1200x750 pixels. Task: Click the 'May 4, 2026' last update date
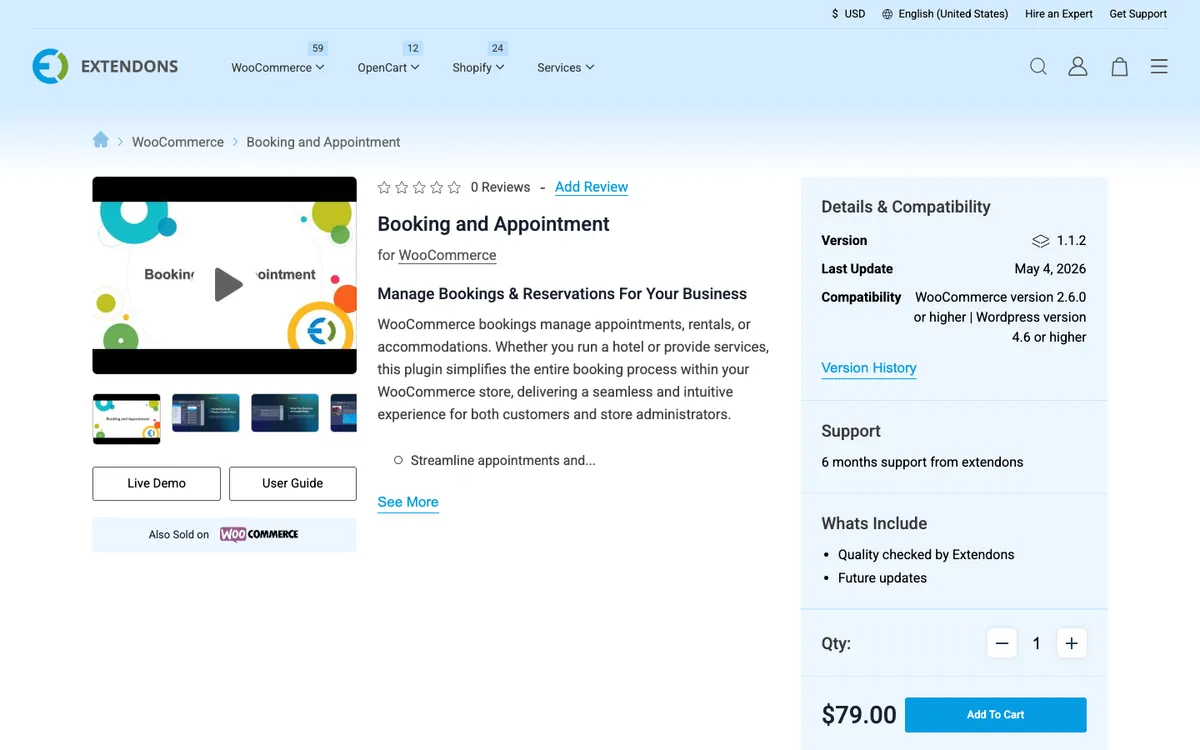(1050, 269)
